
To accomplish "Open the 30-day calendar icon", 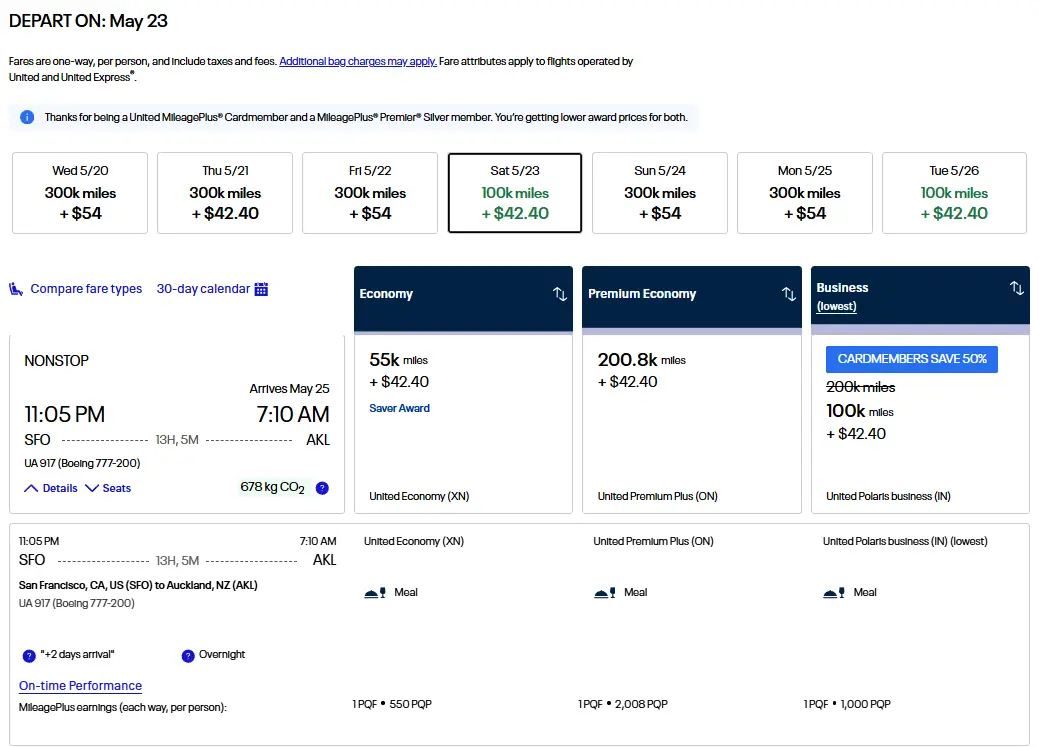I will coord(261,289).
